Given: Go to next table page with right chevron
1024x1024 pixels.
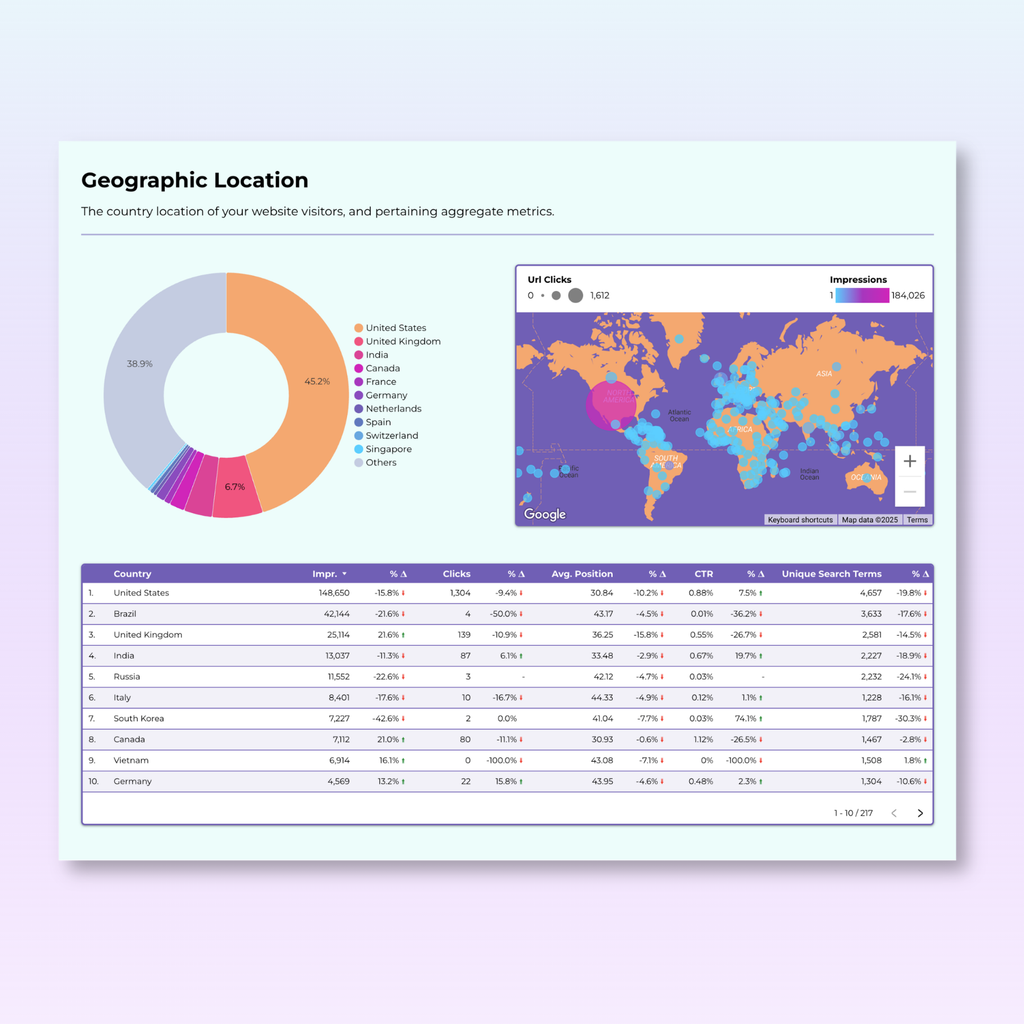Looking at the screenshot, I should pyautogui.click(x=919, y=813).
